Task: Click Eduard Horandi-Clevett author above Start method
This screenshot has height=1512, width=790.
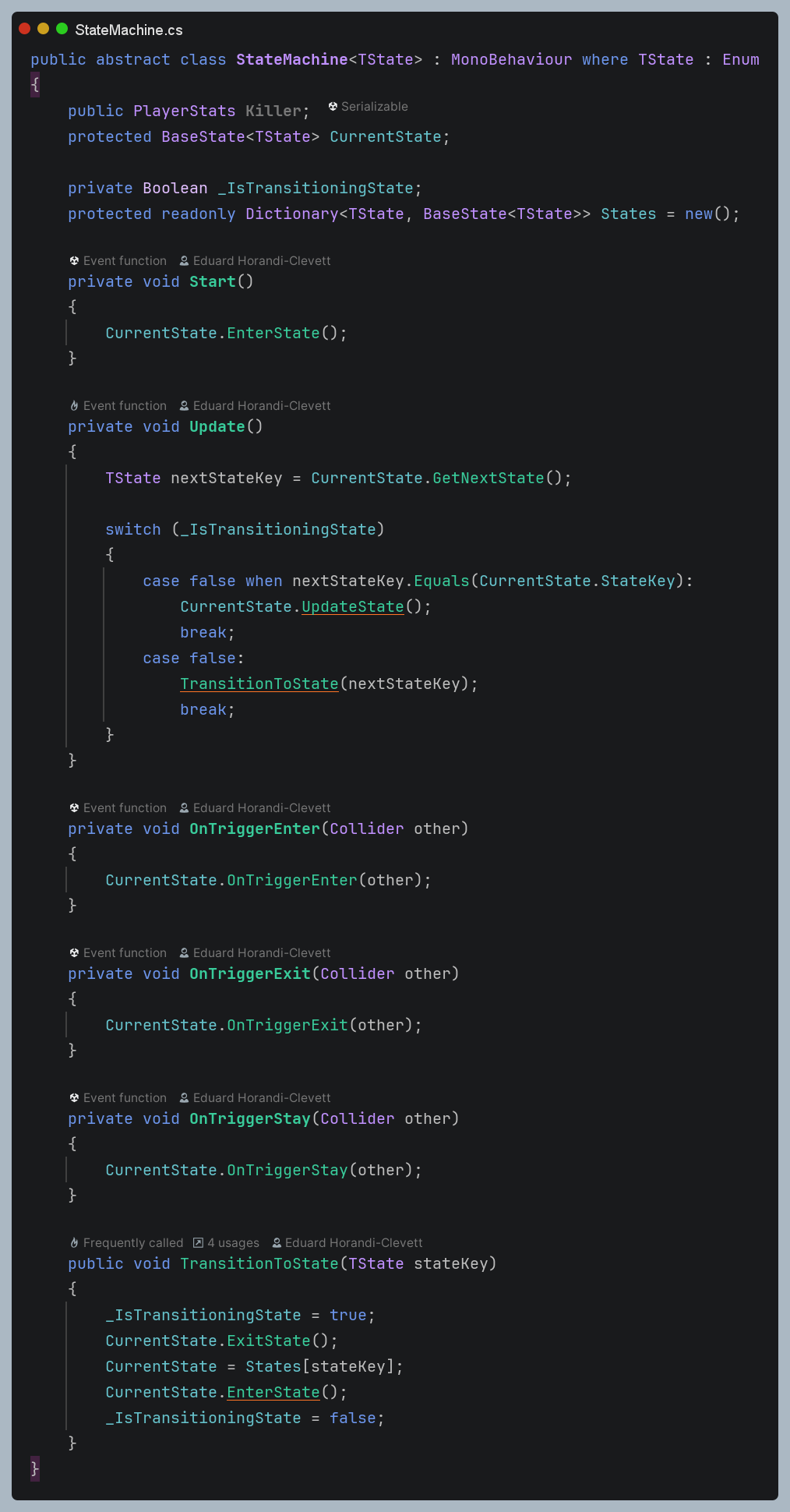Action: point(262,261)
